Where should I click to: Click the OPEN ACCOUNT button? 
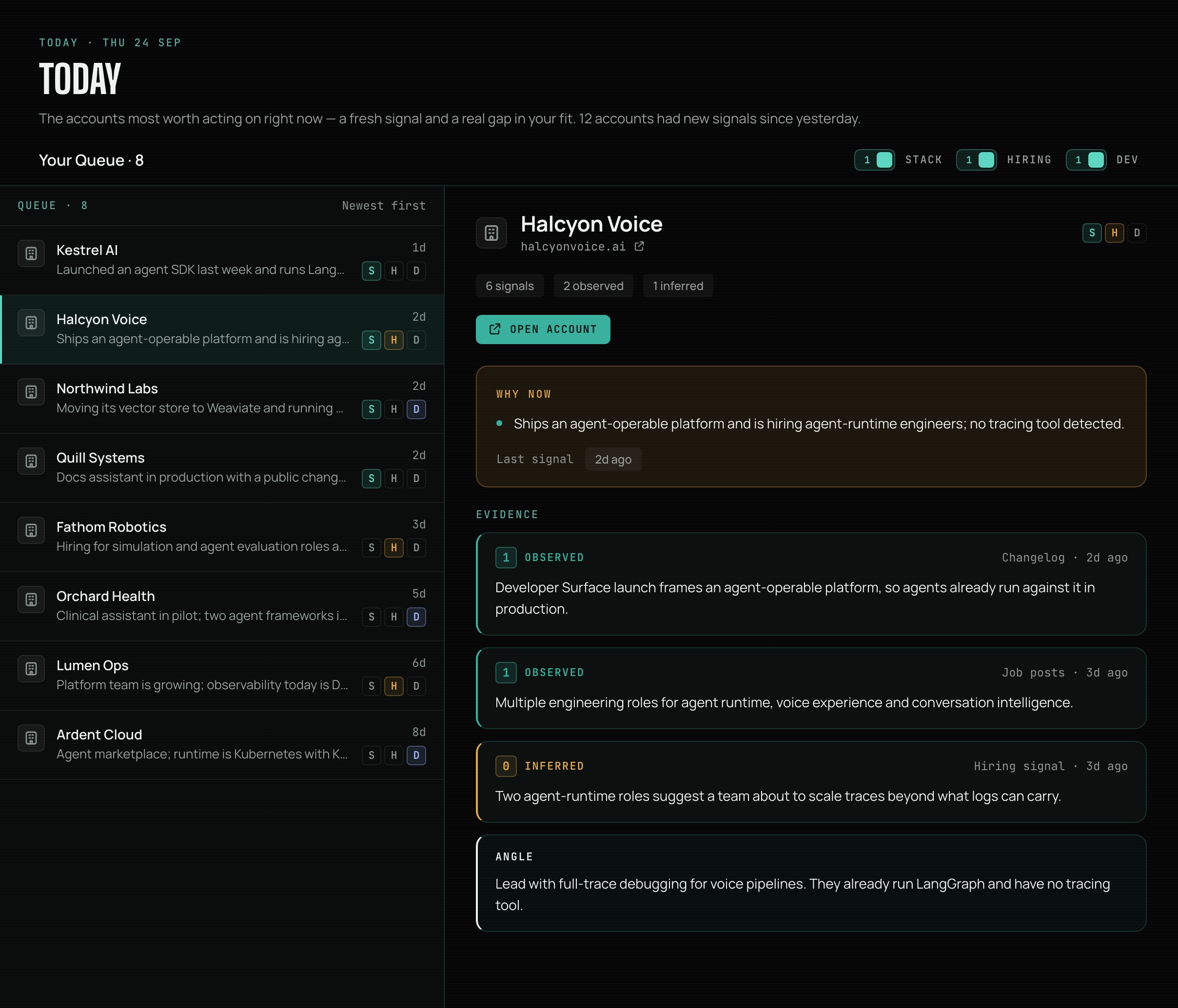click(543, 330)
